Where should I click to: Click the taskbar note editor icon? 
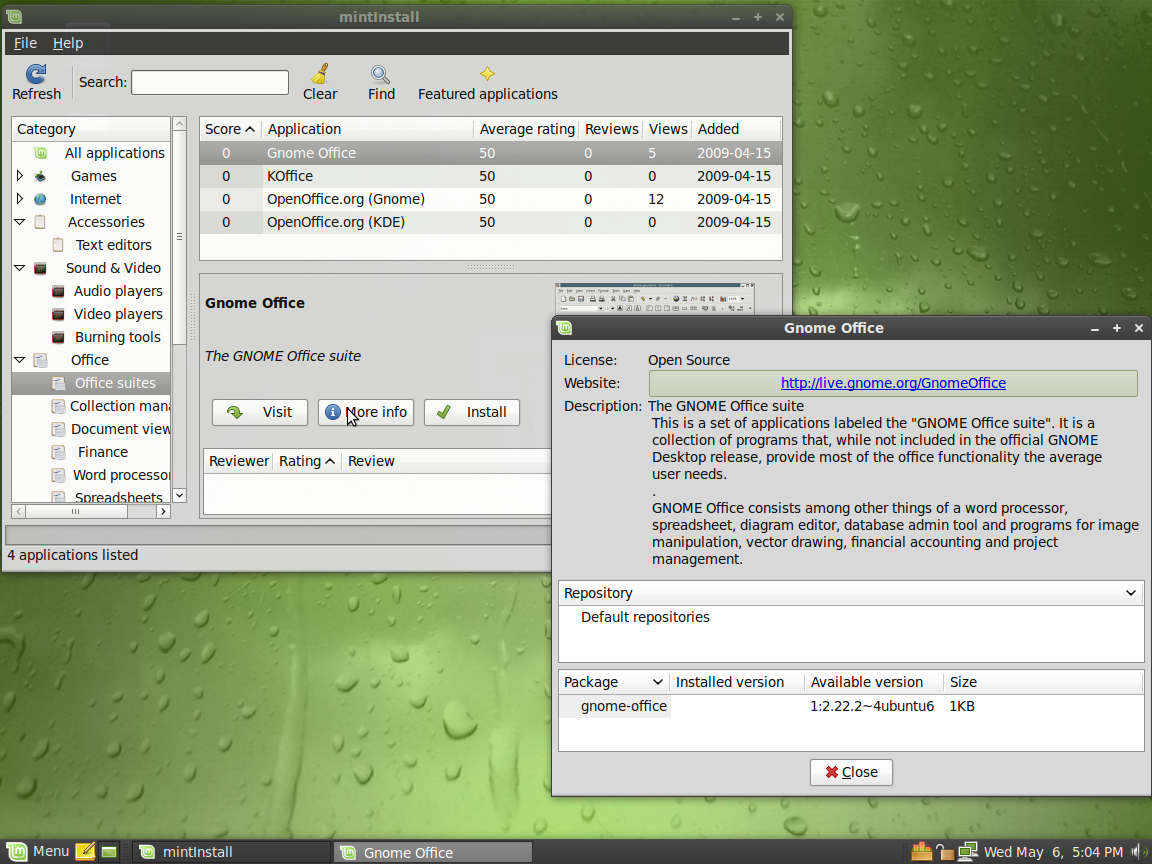pyautogui.click(x=85, y=852)
